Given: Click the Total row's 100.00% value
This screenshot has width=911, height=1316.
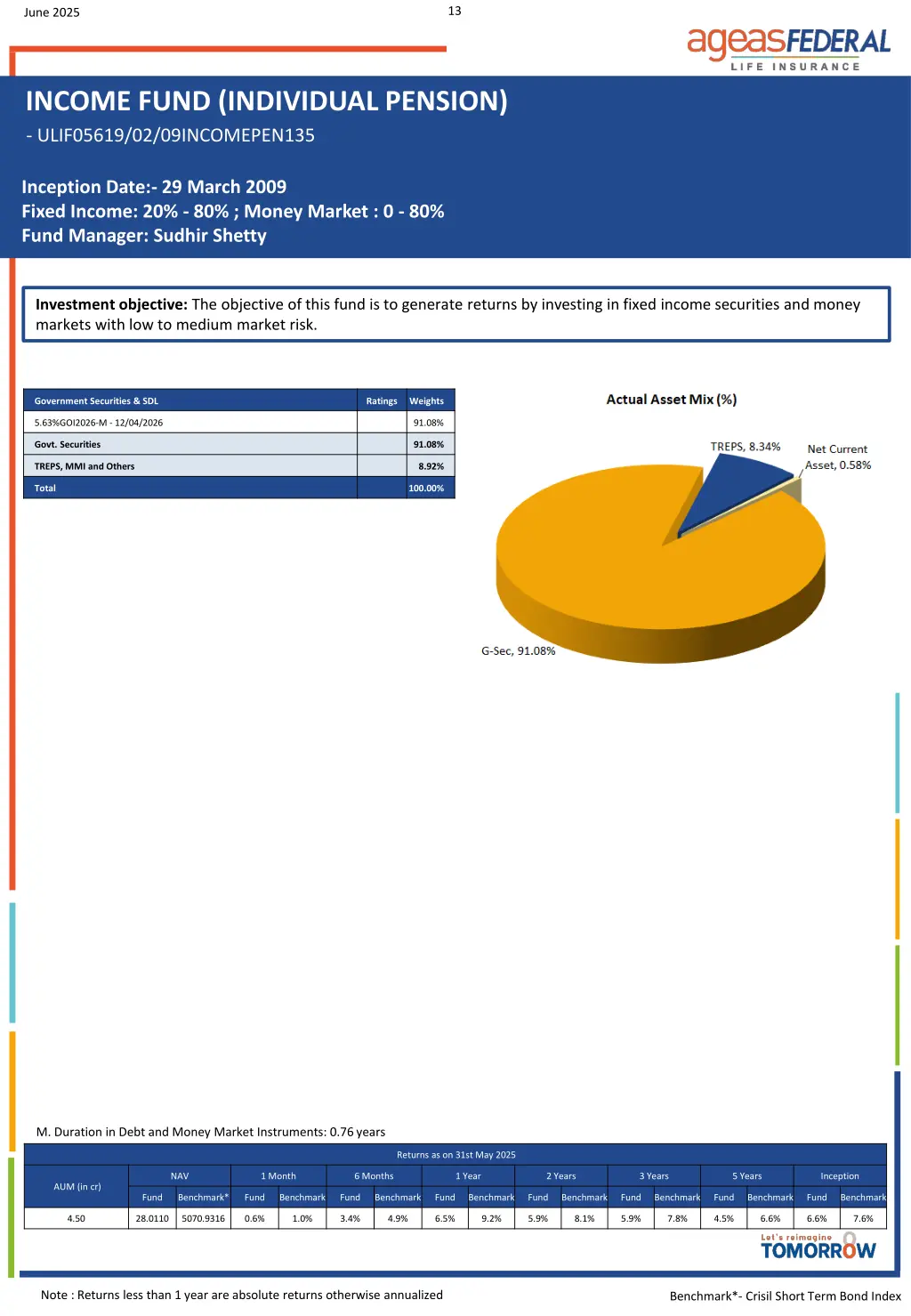Looking at the screenshot, I should point(426,488).
